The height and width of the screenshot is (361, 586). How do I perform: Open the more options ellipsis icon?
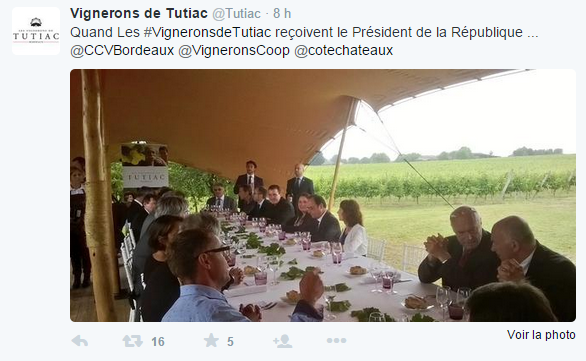(x=336, y=340)
